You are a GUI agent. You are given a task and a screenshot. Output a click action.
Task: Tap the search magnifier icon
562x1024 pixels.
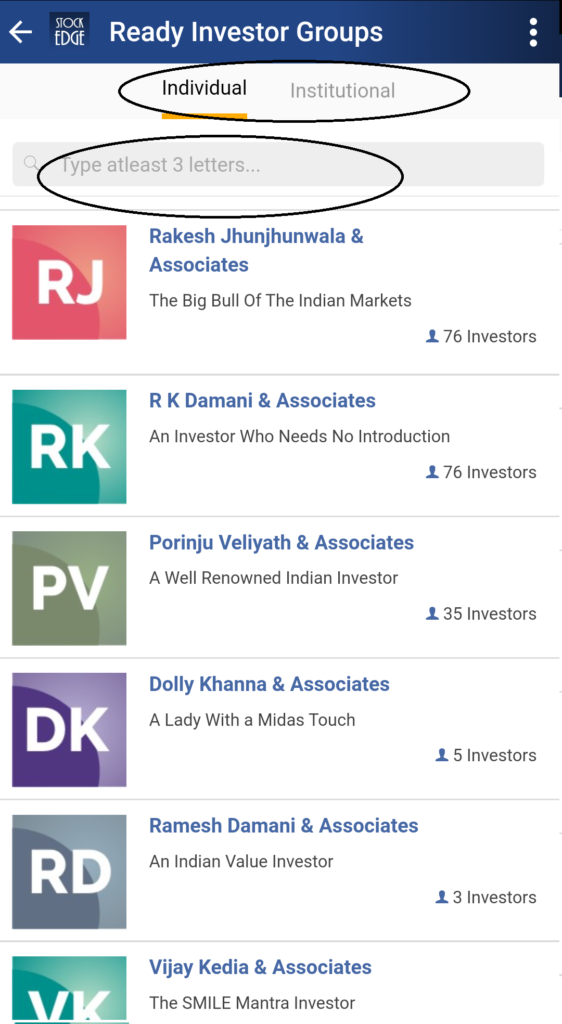click(x=30, y=163)
